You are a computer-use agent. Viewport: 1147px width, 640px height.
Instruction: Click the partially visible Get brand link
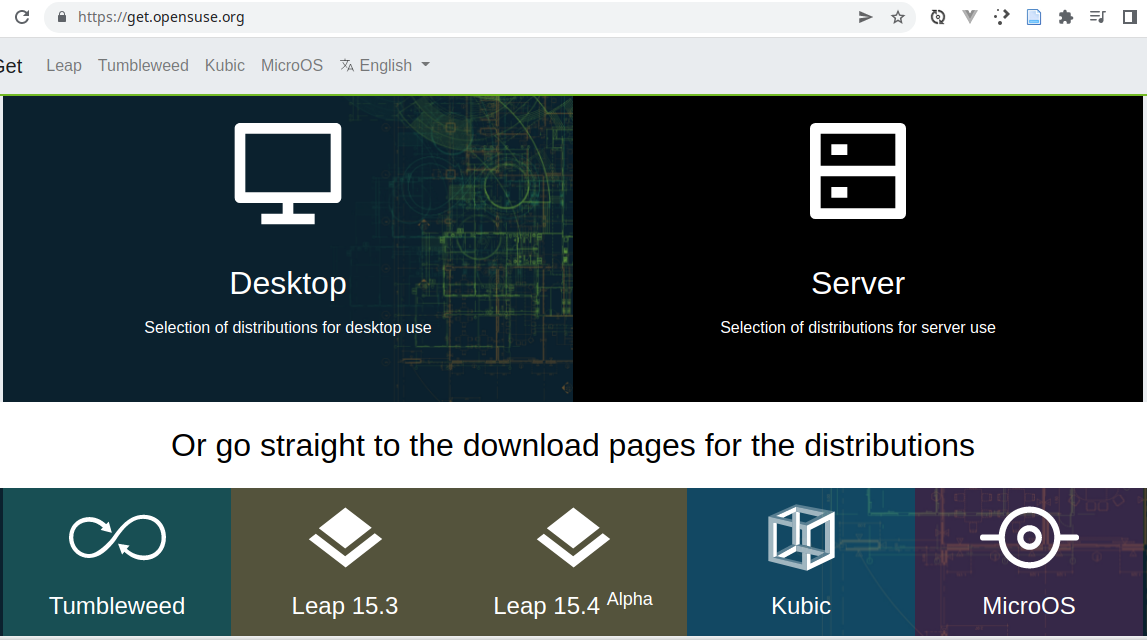click(11, 66)
